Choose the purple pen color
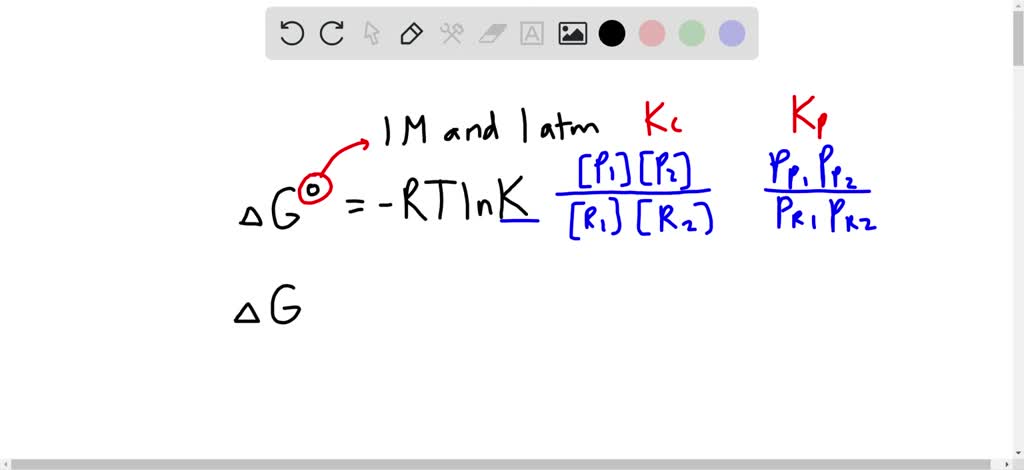This screenshot has width=1024, height=470. pos(731,33)
